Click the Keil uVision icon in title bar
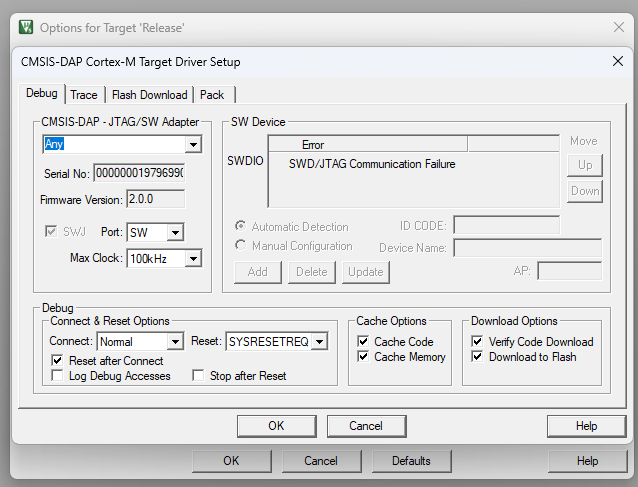The height and width of the screenshot is (487, 638). (26, 28)
